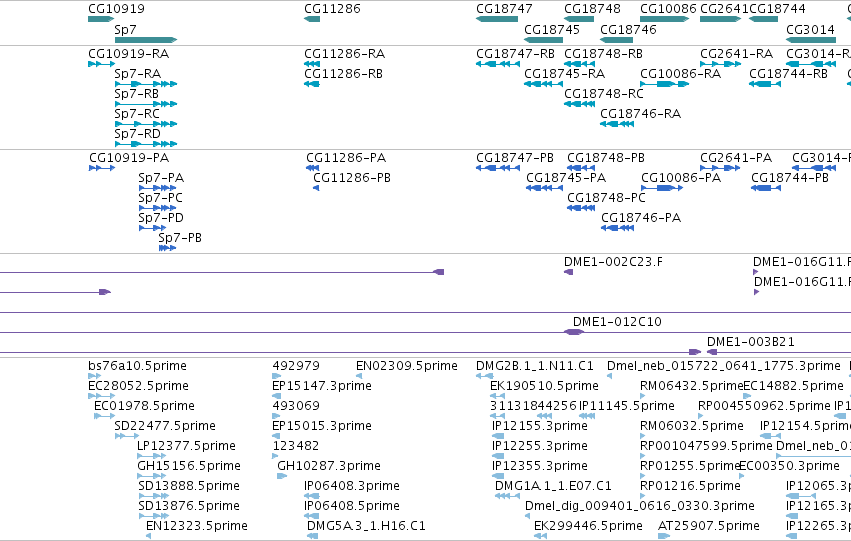Click EST AT25907.5prime

tap(709, 526)
